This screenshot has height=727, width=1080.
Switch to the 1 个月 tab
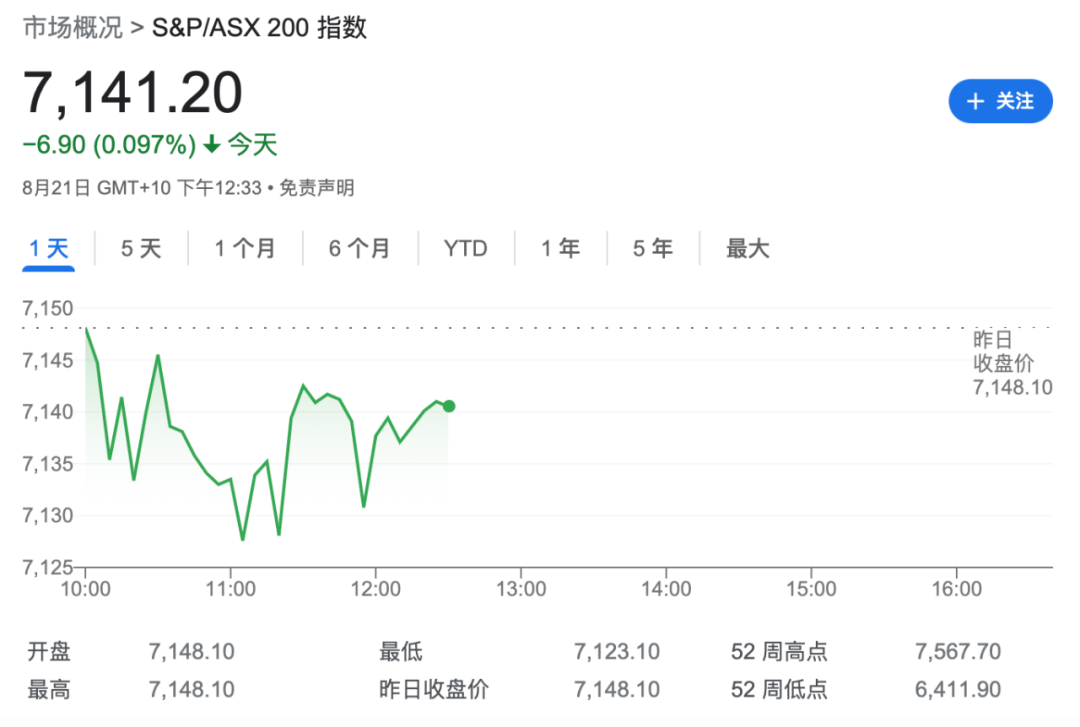[x=245, y=248]
